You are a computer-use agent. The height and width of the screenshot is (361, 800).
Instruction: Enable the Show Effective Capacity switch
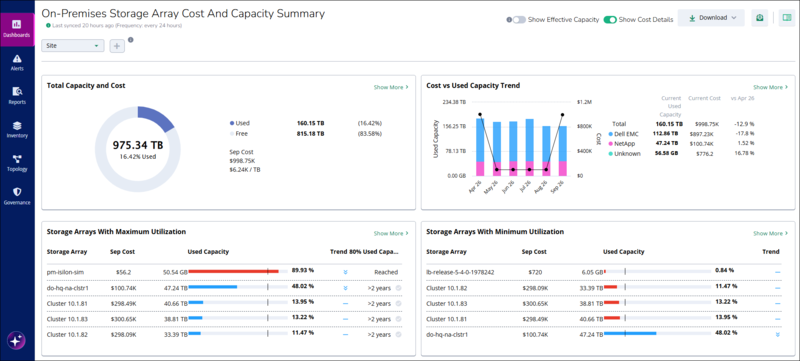click(519, 19)
